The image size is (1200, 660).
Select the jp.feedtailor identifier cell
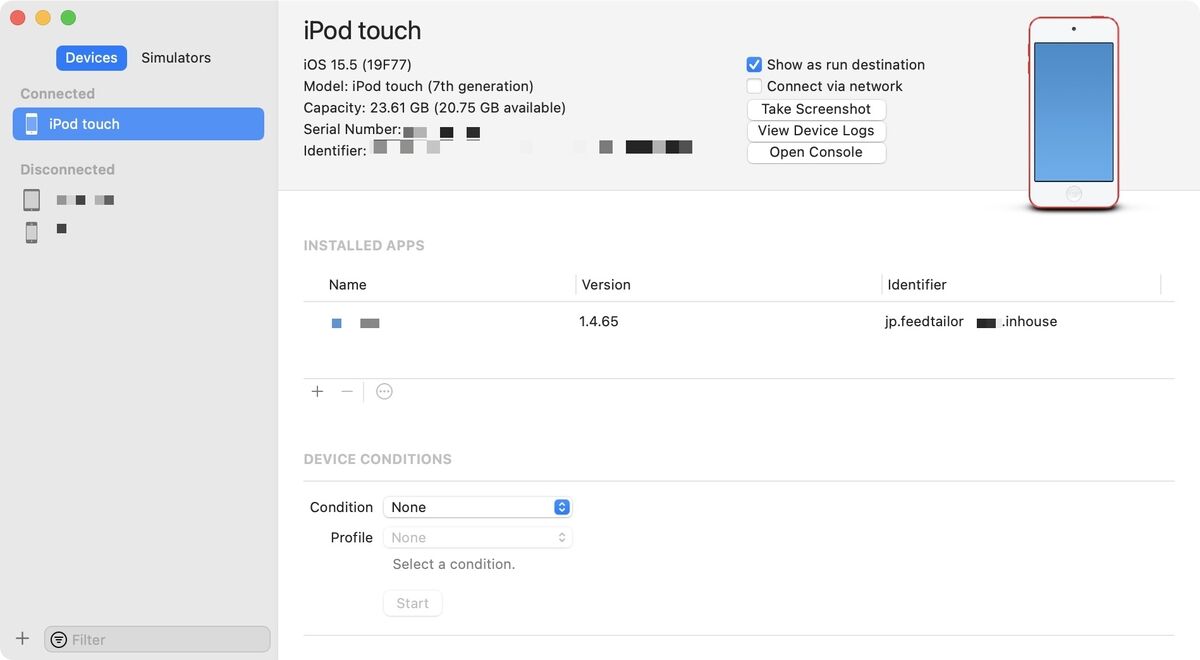tap(971, 322)
